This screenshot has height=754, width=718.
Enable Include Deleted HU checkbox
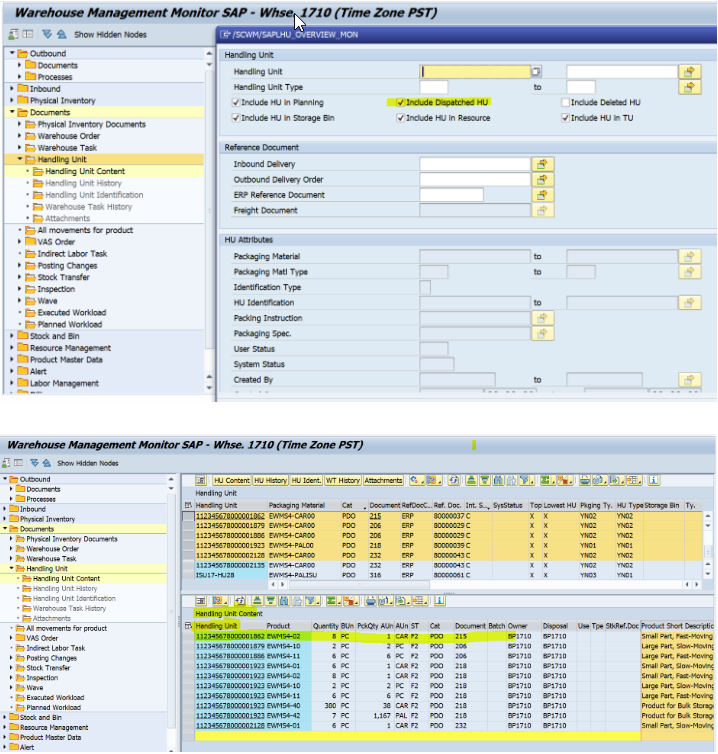(566, 102)
